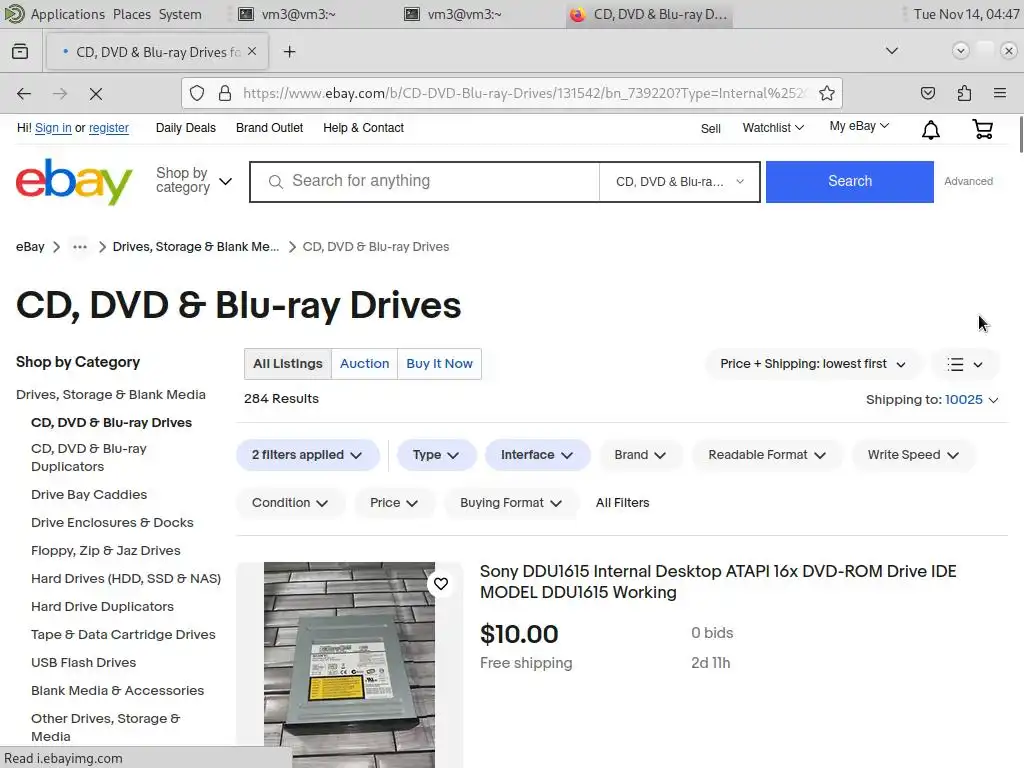This screenshot has height=768, width=1024.
Task: Click Sign in link
Action: coord(53,128)
